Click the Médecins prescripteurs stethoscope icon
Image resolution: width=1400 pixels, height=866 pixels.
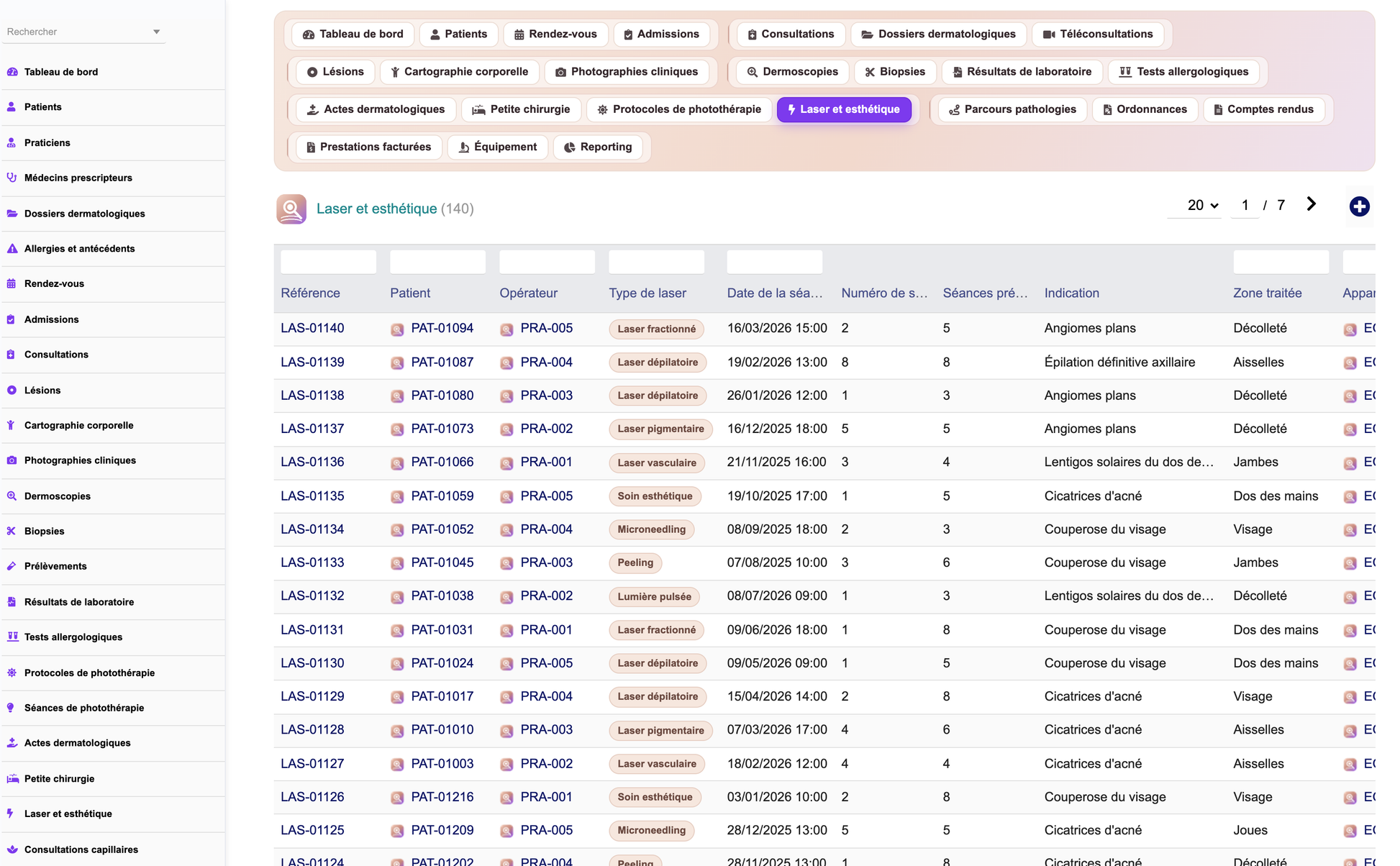pyautogui.click(x=12, y=178)
